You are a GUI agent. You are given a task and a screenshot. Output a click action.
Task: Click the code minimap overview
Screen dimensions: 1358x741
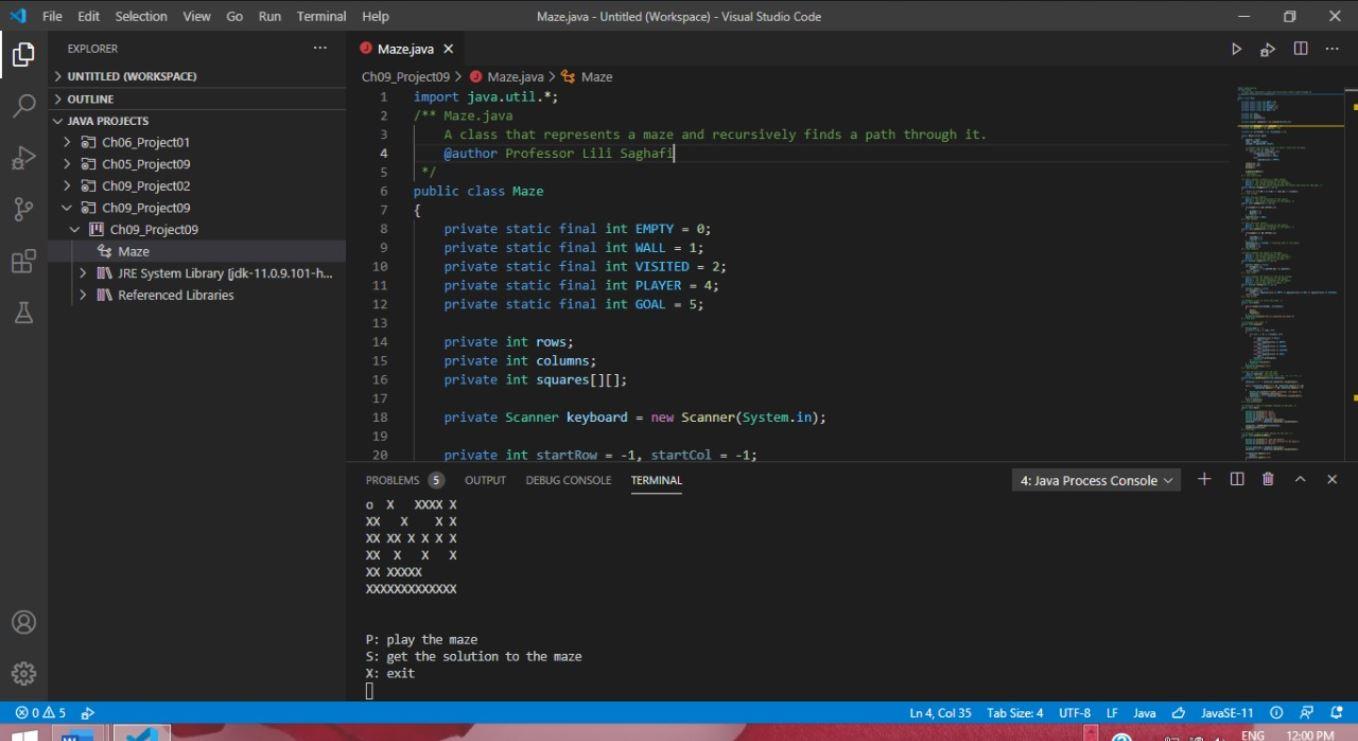pyautogui.click(x=1280, y=270)
